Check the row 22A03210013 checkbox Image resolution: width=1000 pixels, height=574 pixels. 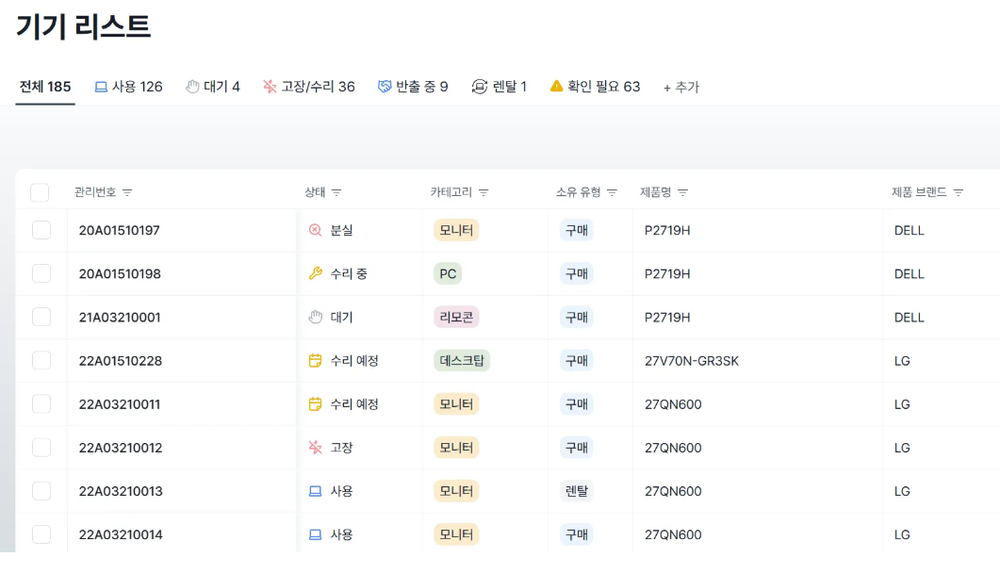(41, 491)
